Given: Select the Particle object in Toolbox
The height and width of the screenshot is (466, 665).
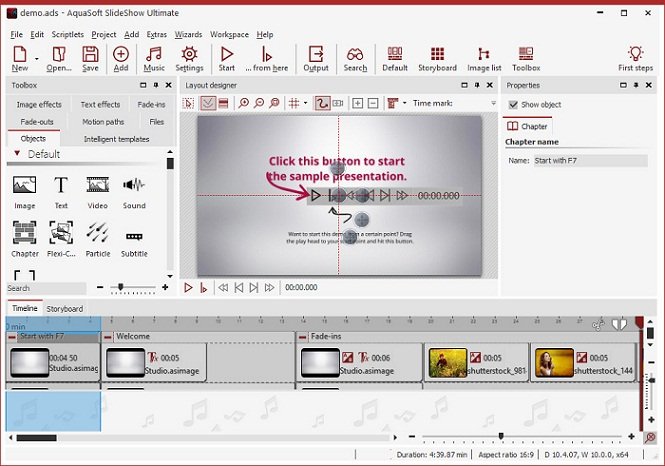Looking at the screenshot, I should [98, 240].
